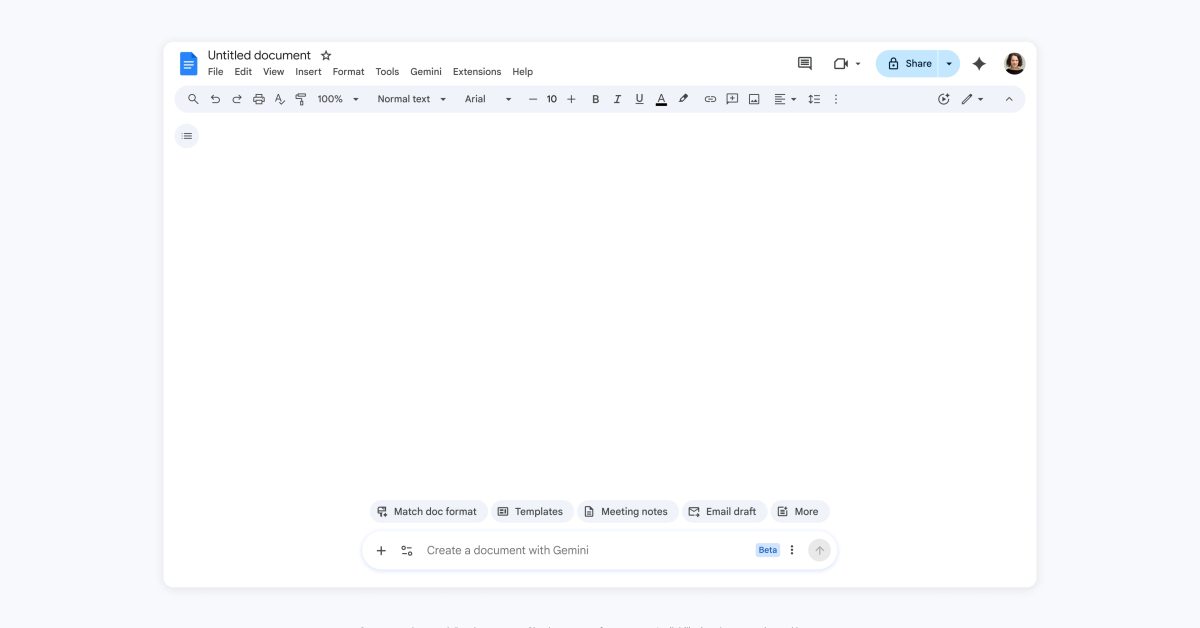
Task: Click the insert link icon
Action: (710, 99)
